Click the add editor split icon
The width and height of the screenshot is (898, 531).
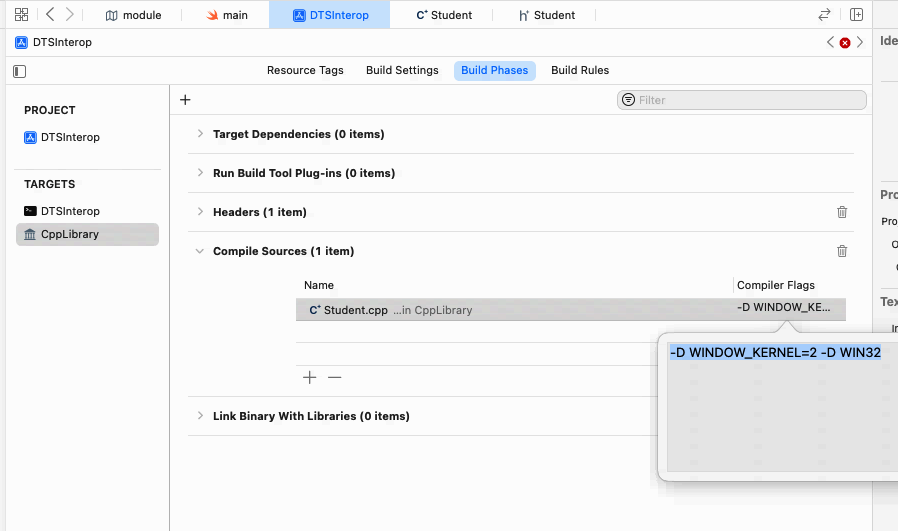click(x=856, y=15)
